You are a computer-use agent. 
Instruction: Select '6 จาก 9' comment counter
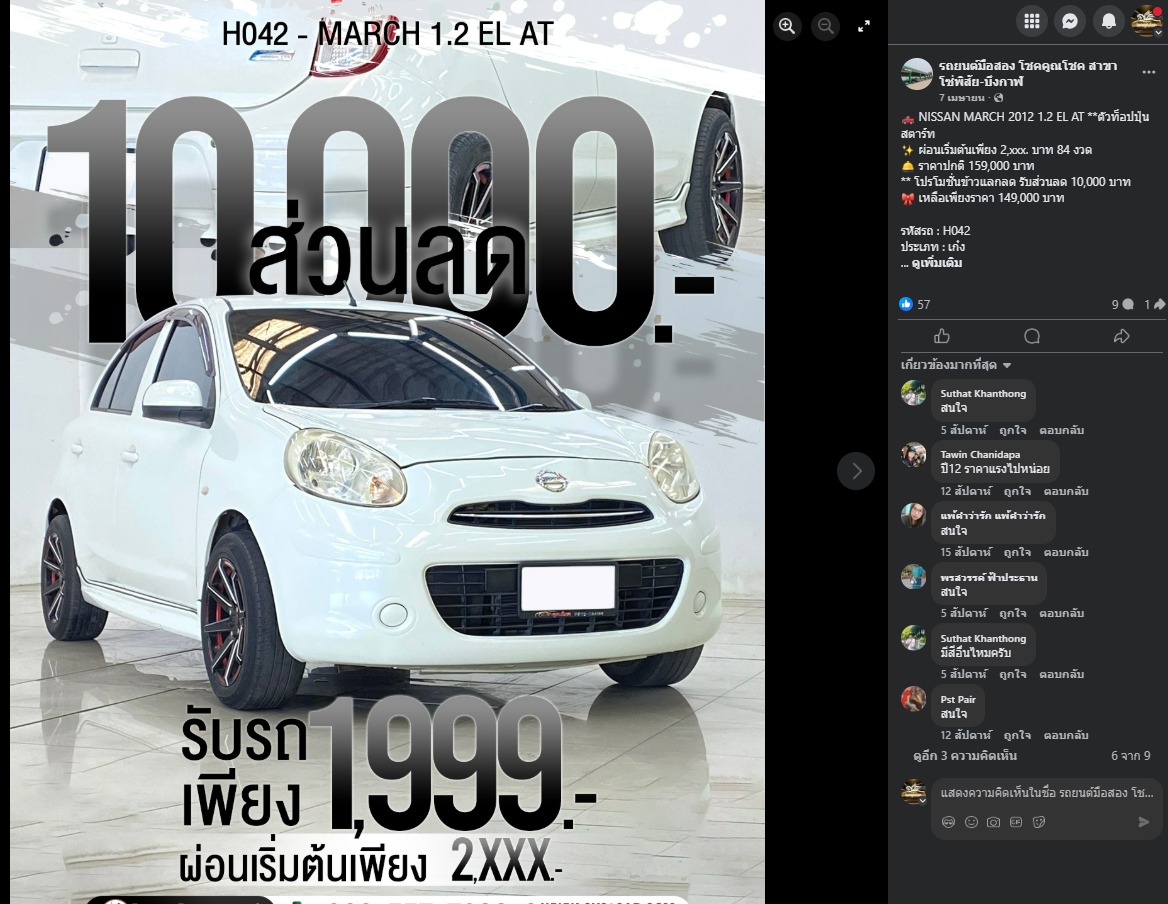coord(1131,756)
